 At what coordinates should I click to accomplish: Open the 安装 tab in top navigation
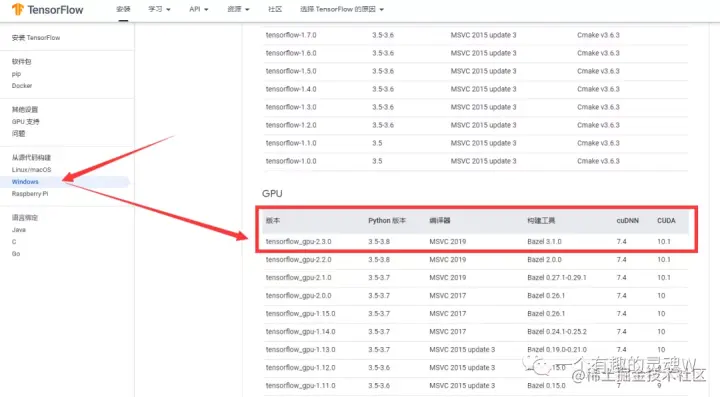pos(123,9)
